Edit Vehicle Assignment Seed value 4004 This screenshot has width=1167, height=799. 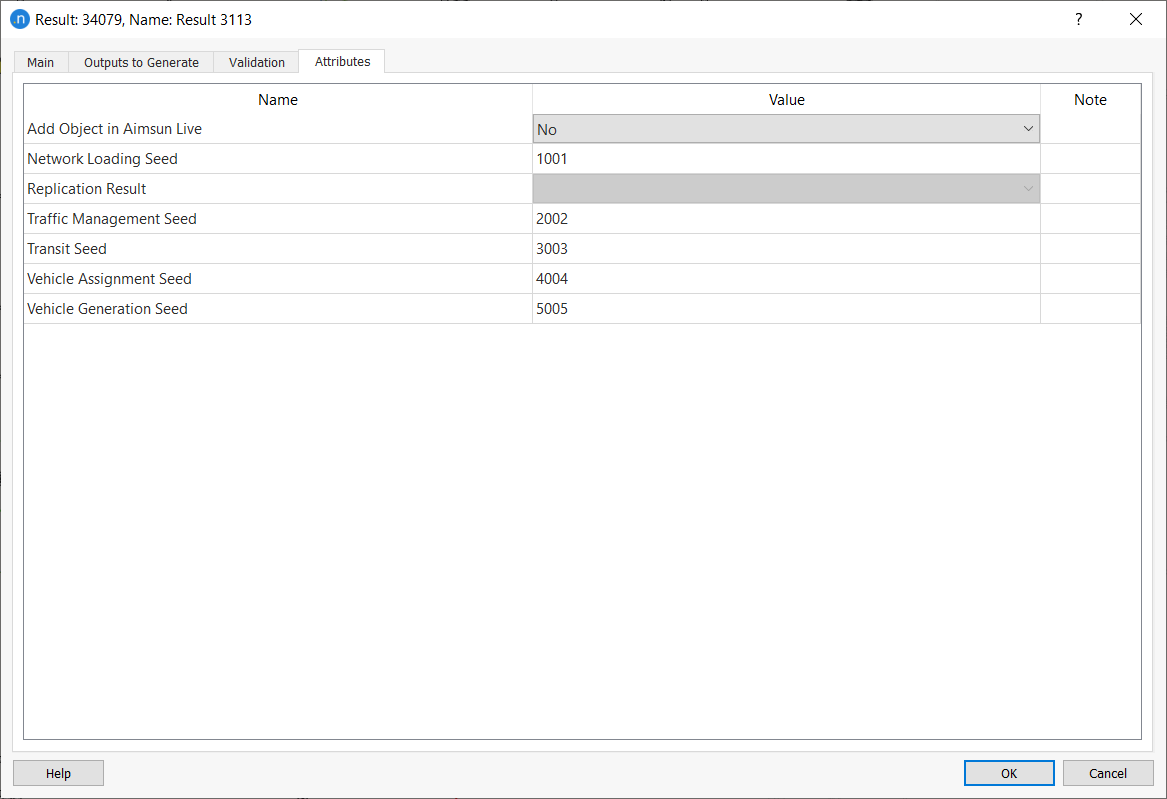click(786, 279)
